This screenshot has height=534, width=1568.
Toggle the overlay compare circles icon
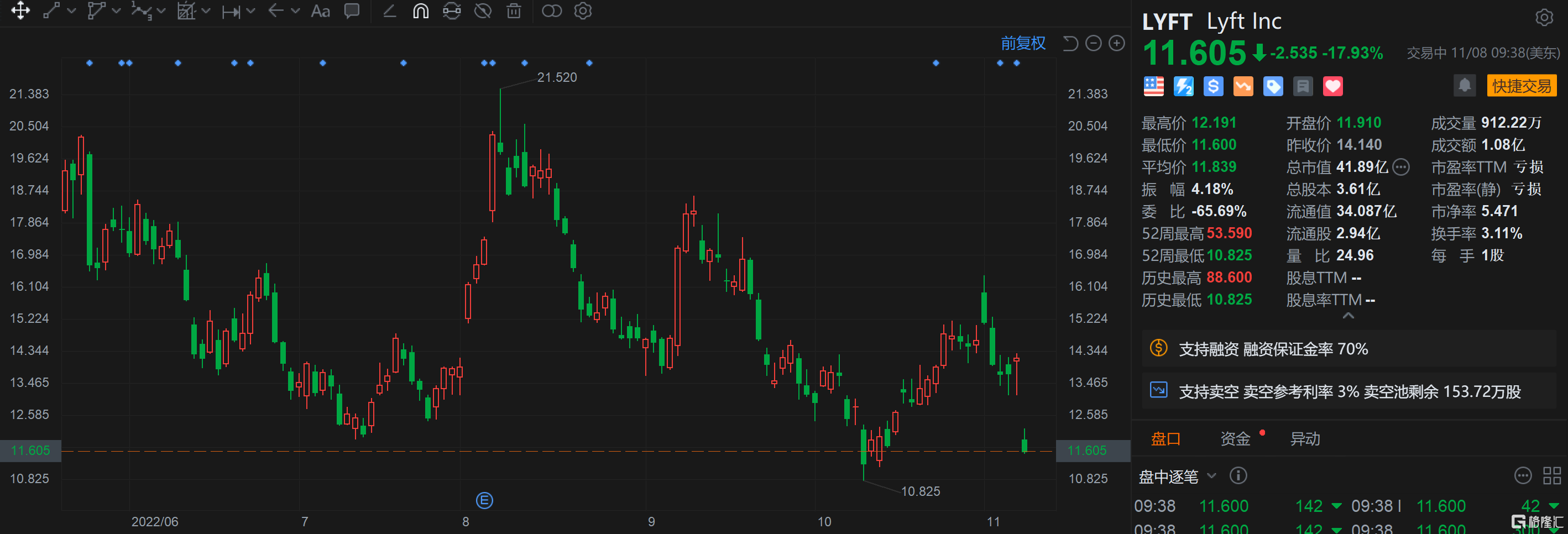(551, 11)
